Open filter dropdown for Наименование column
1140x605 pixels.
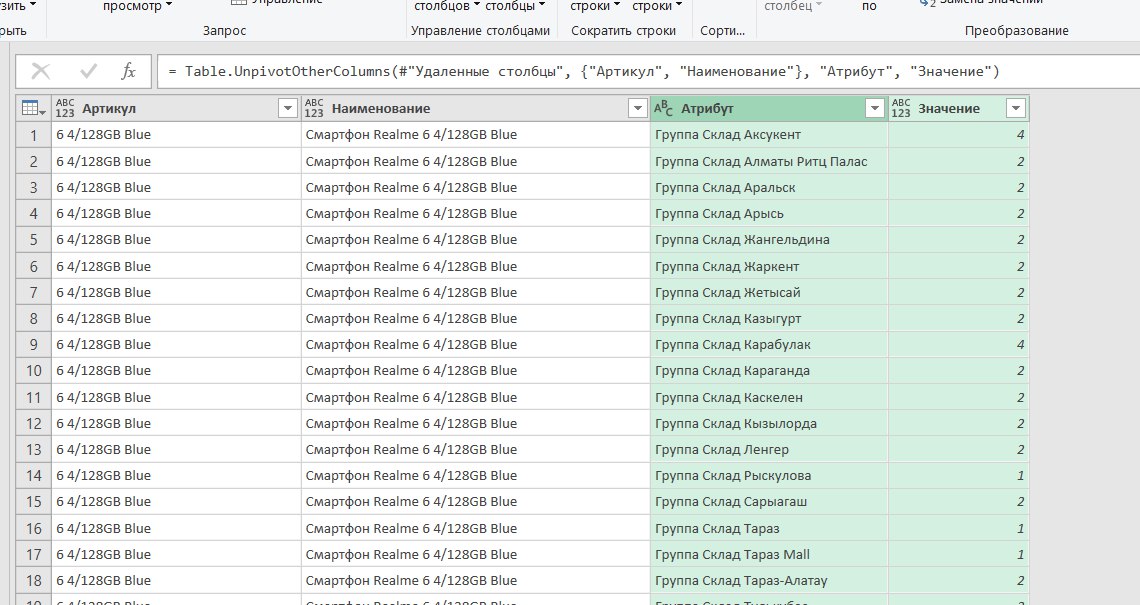[x=638, y=108]
